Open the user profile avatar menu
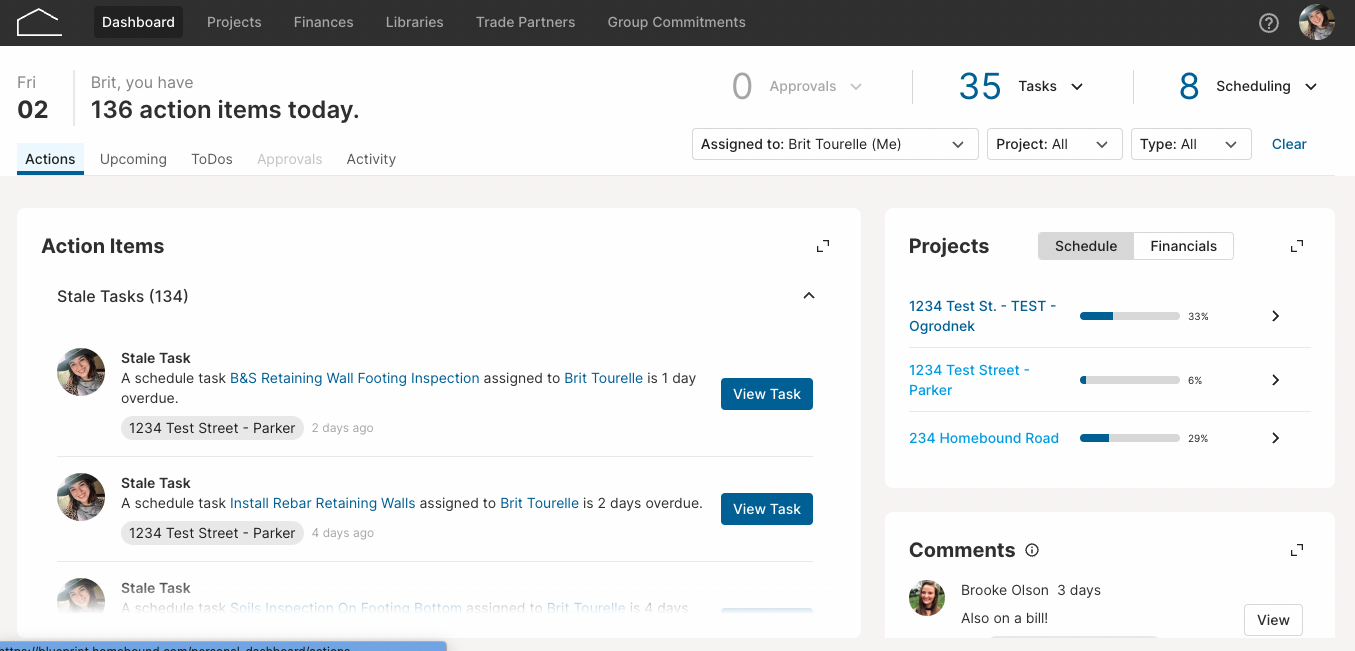1355x651 pixels. coord(1317,22)
